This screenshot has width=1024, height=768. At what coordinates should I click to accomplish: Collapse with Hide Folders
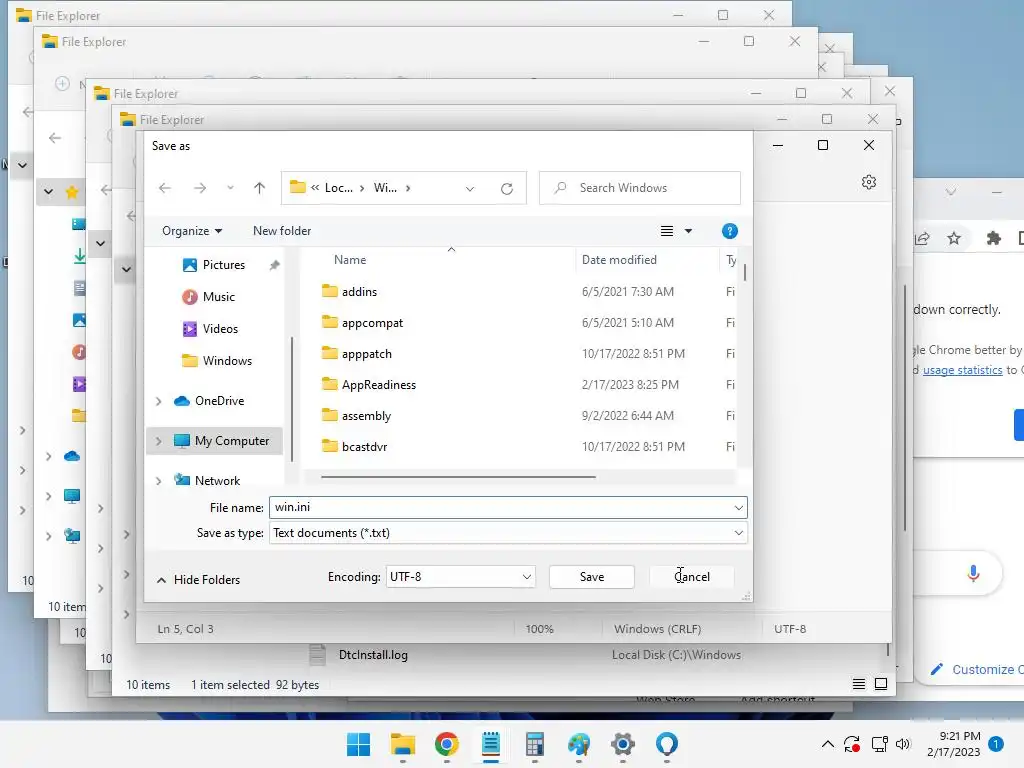tap(199, 580)
